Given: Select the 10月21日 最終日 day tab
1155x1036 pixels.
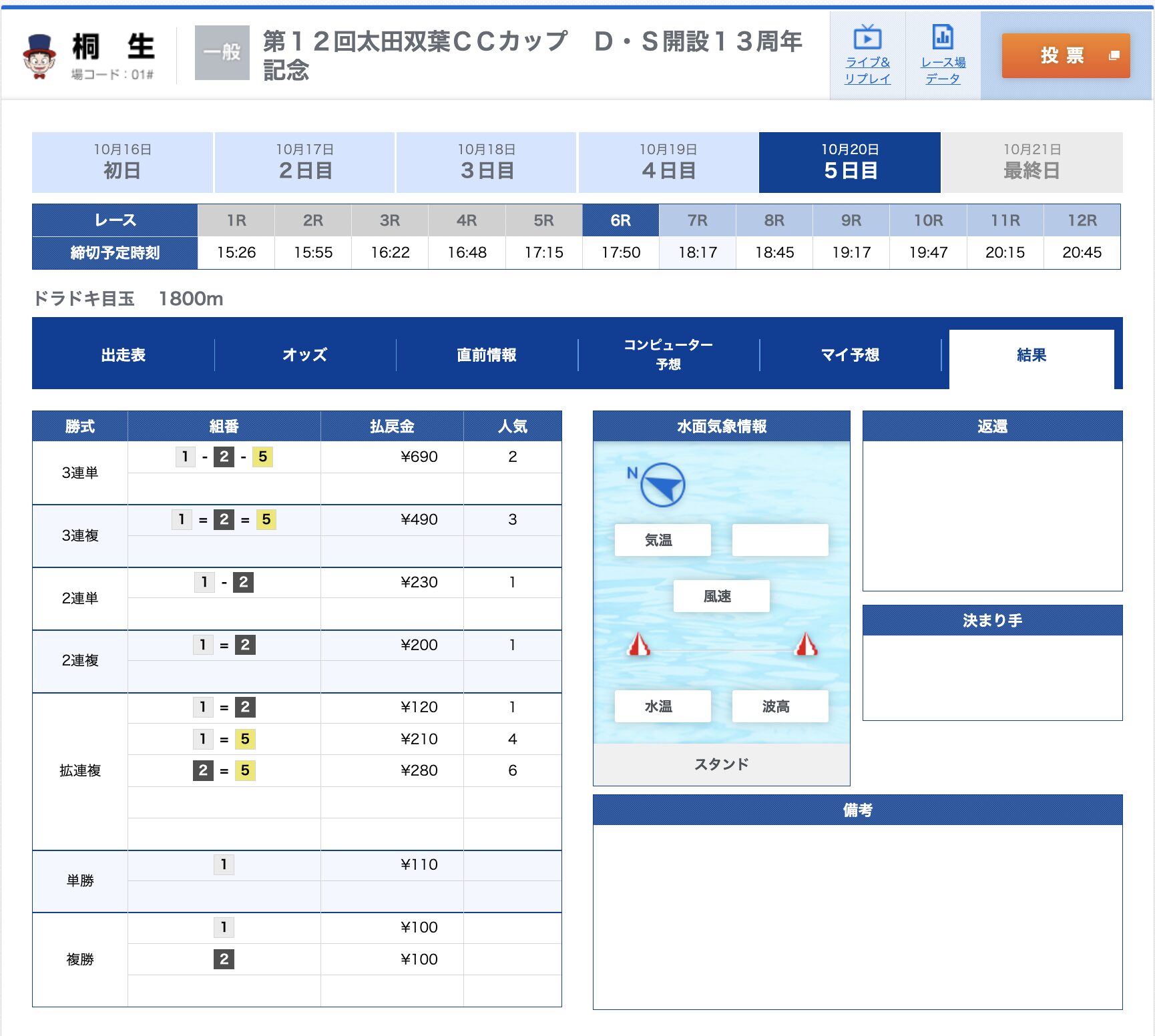Looking at the screenshot, I should [x=1032, y=162].
